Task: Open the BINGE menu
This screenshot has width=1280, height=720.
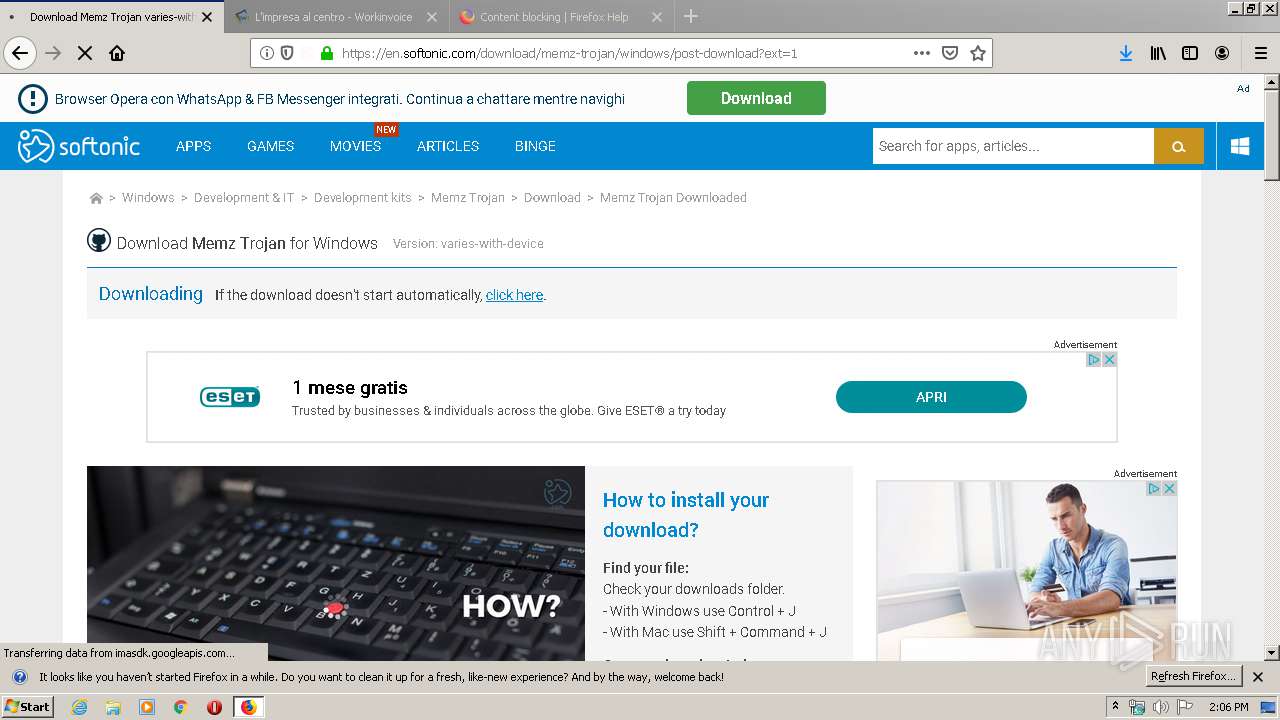Action: [x=535, y=146]
